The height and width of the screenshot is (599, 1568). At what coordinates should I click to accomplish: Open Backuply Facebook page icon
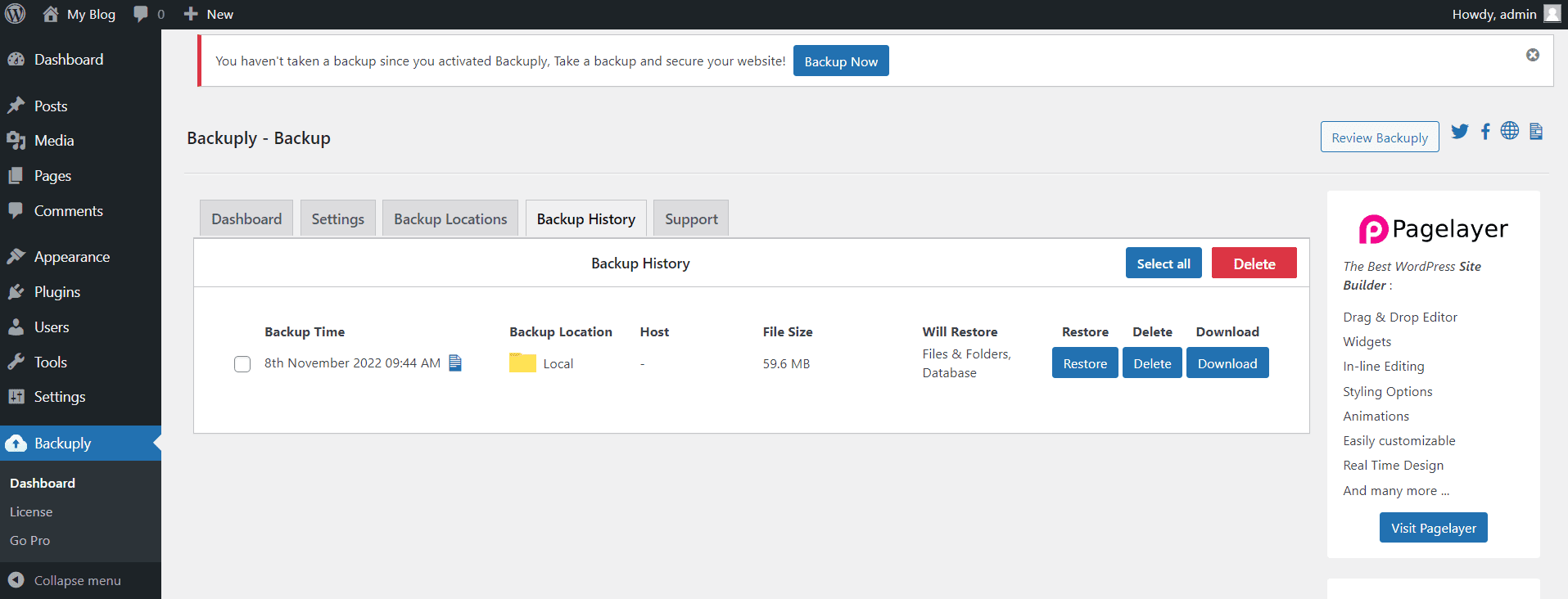1485,131
